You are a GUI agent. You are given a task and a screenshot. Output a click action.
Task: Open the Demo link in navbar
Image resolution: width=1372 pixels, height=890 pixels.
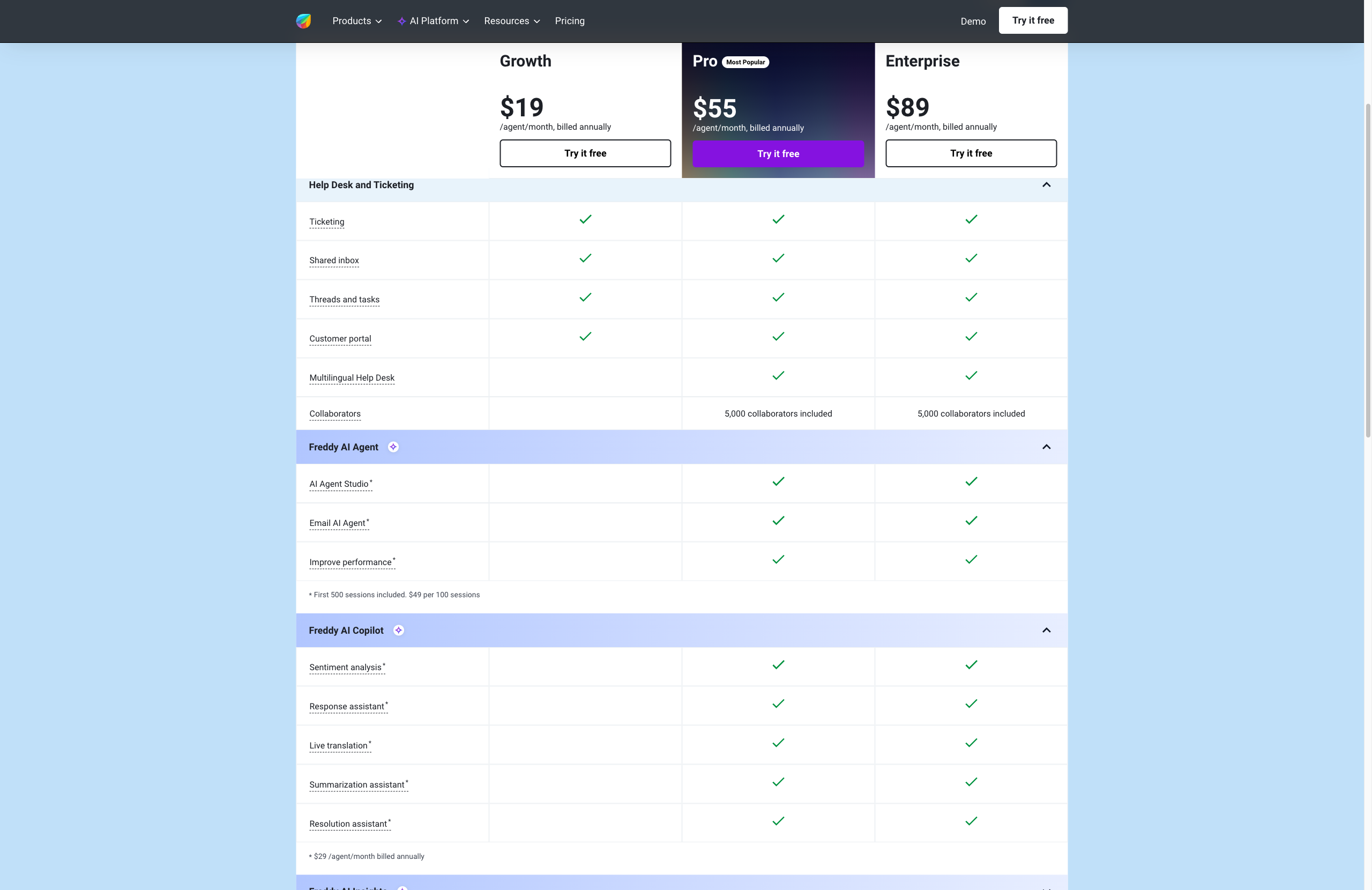tap(973, 21)
